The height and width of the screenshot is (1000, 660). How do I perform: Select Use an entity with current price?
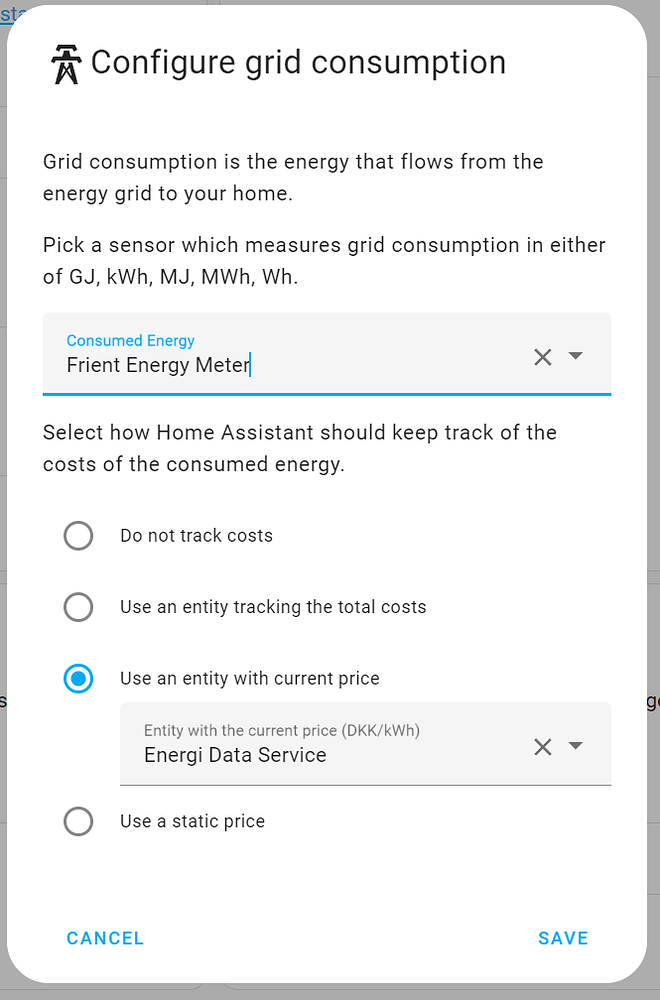click(78, 678)
